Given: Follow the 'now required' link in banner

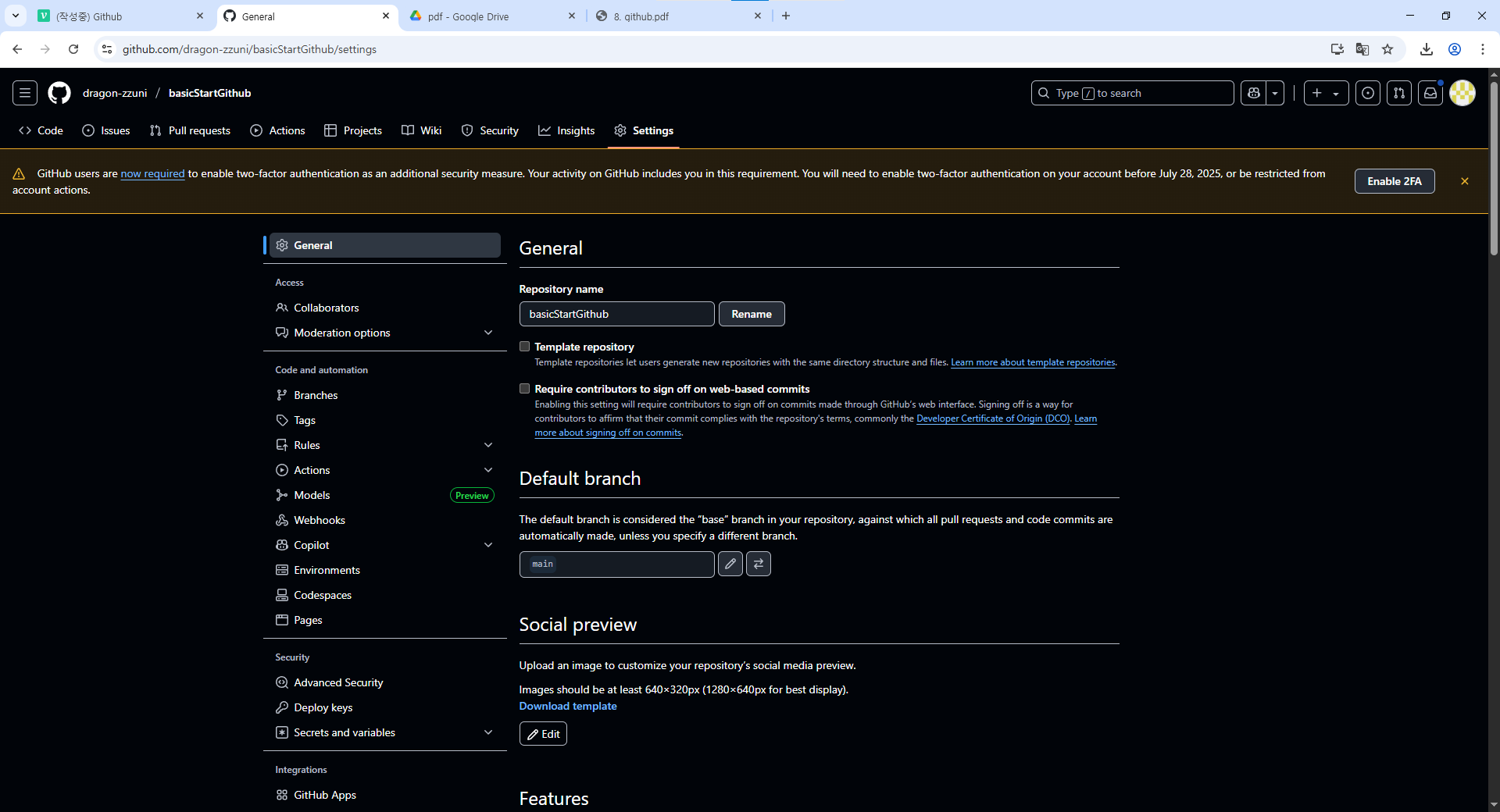Looking at the screenshot, I should click(152, 173).
